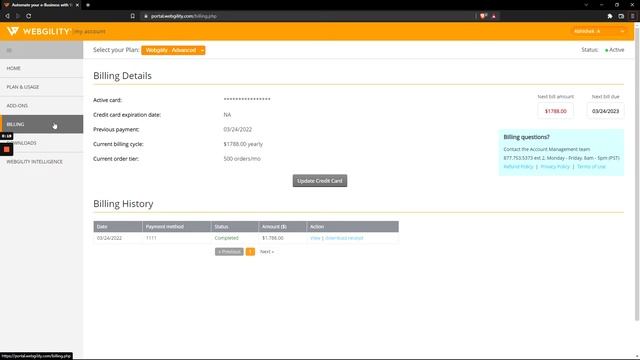Viewport: 640px width, 360px height.
Task: Open the tab search chevron in title bar
Action: 586,5
